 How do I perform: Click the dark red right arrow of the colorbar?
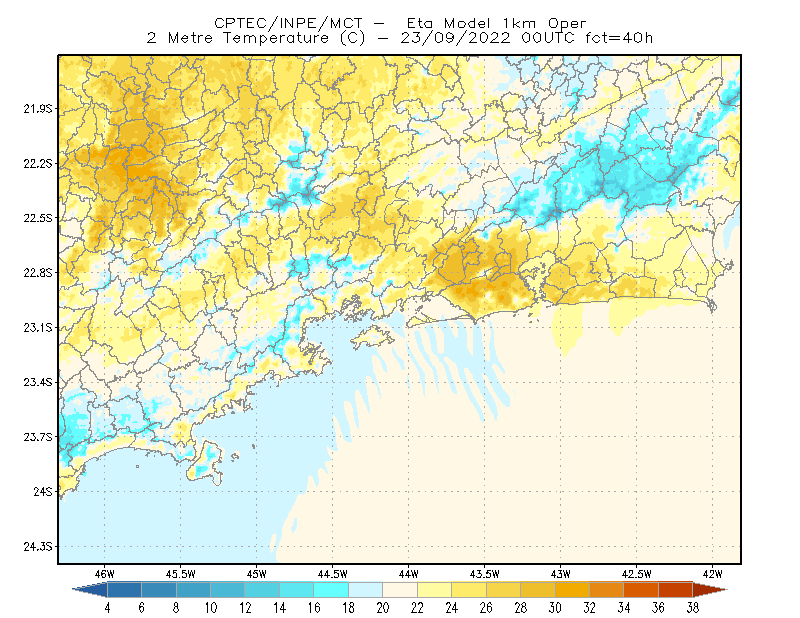[x=710, y=590]
